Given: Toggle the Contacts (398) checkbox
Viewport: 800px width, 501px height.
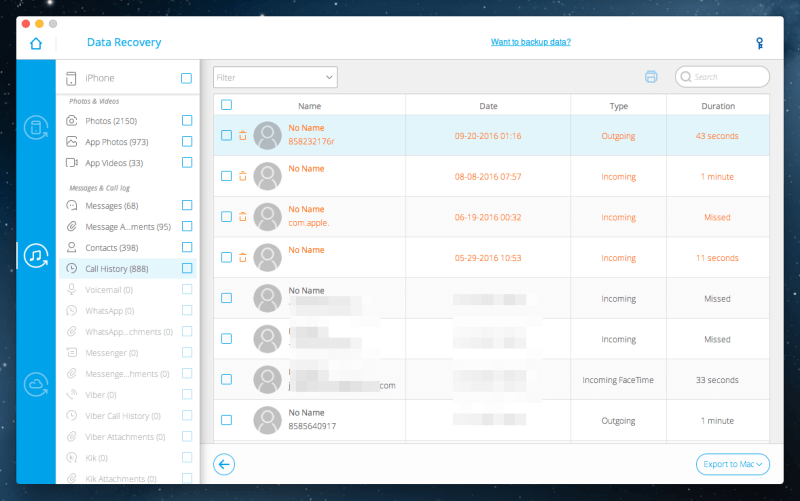Looking at the screenshot, I should pos(187,247).
